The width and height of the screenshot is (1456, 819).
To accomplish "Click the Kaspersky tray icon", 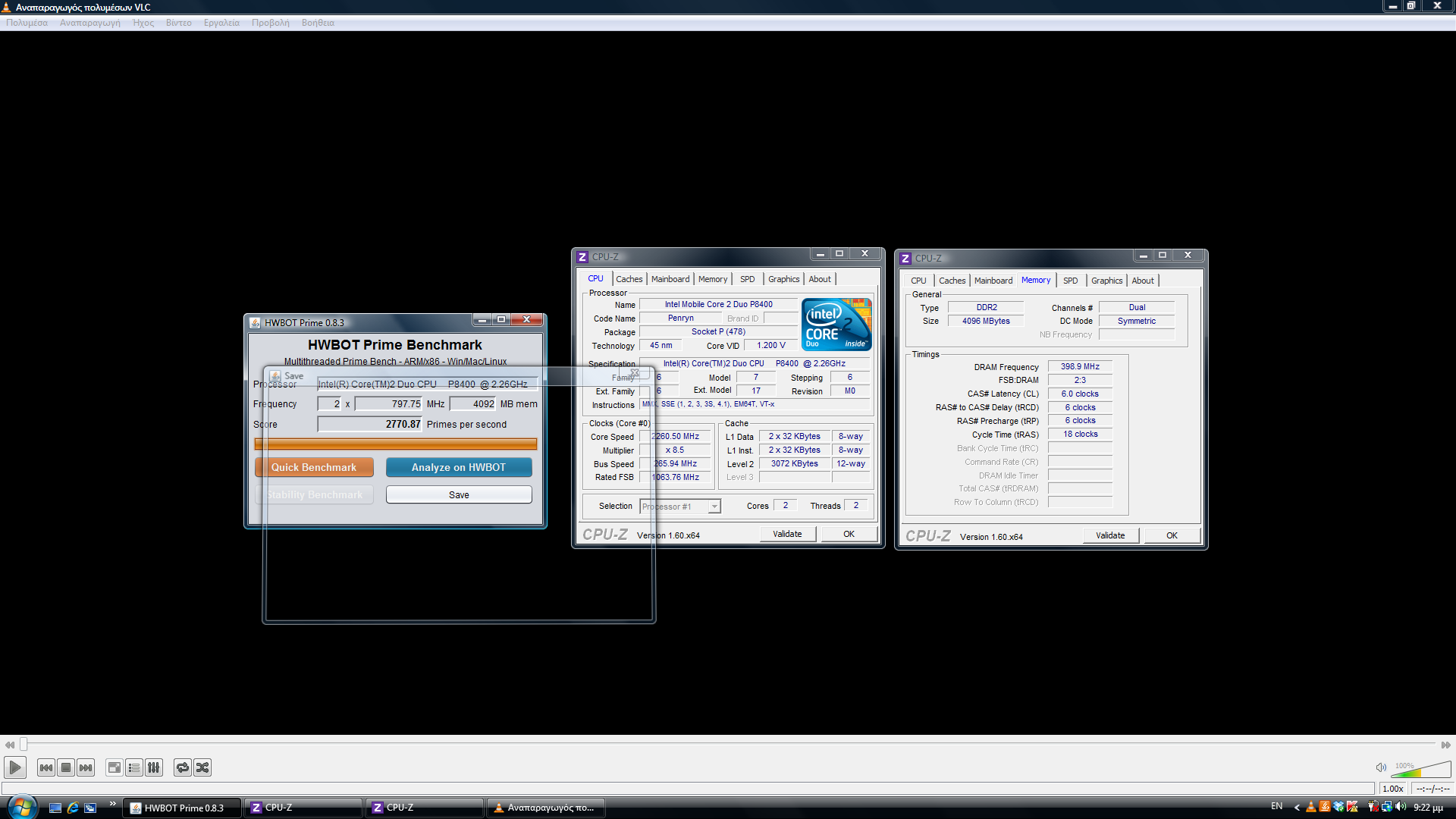I will coord(1352,807).
